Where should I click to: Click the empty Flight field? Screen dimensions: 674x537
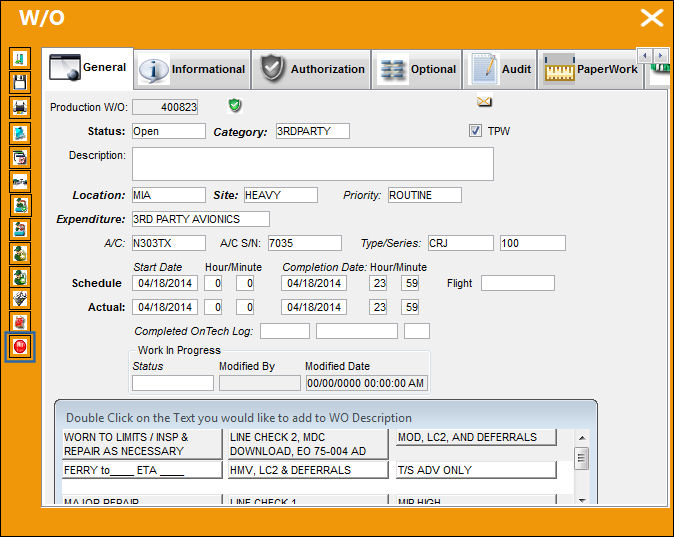(518, 283)
